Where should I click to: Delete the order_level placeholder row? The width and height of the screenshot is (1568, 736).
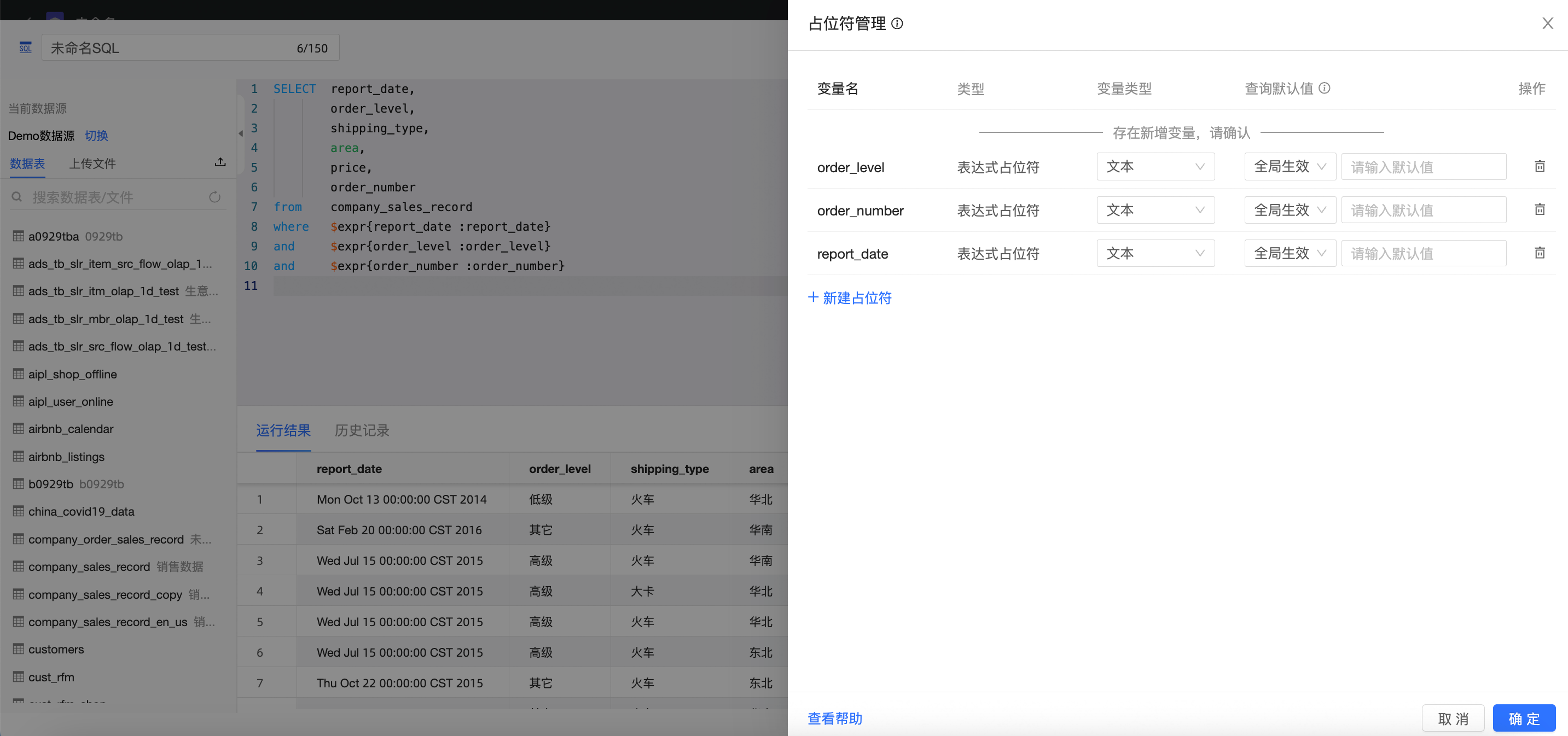(1540, 167)
